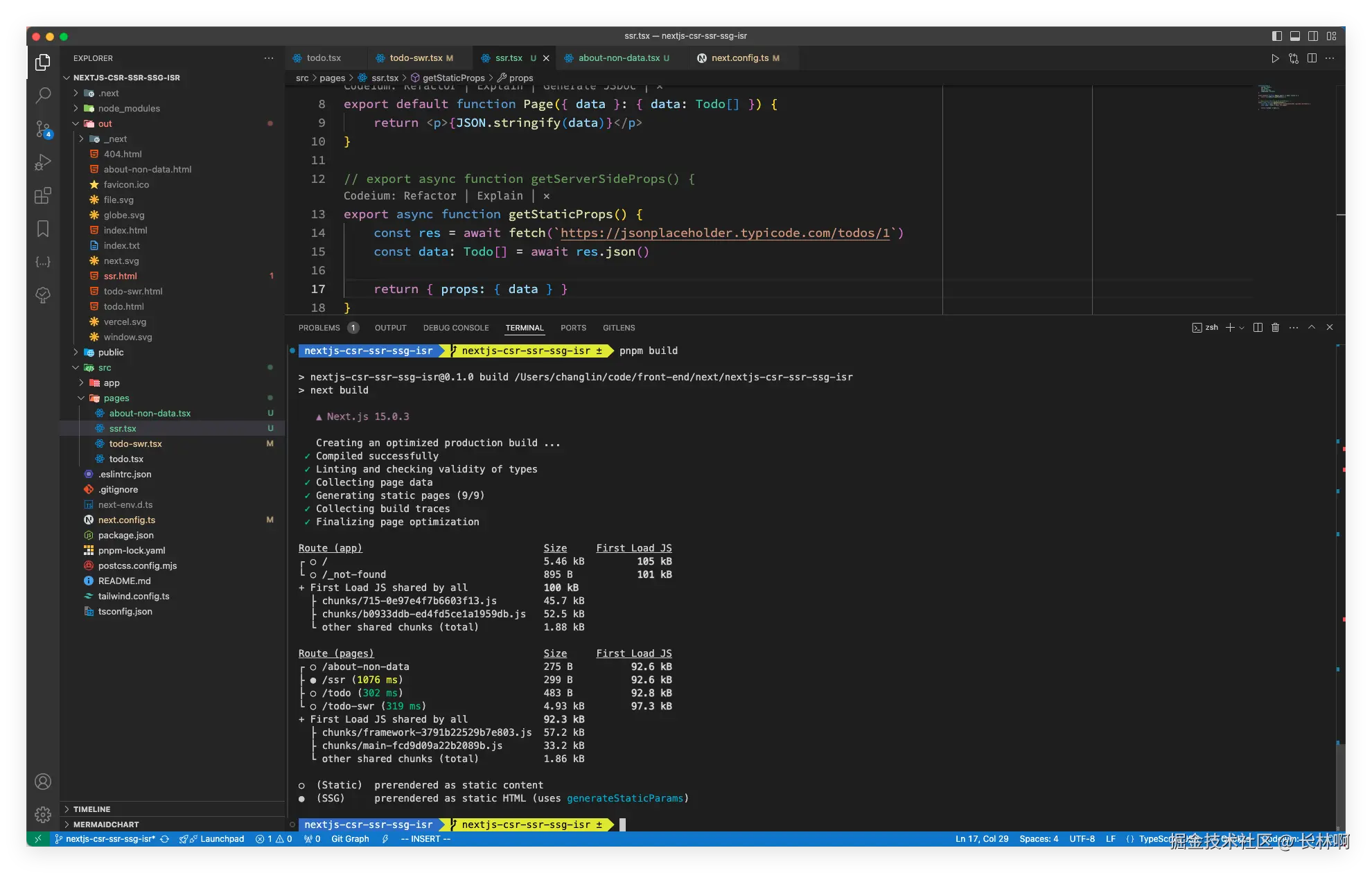
Task: Split the editor to the right
Action: [x=1312, y=58]
